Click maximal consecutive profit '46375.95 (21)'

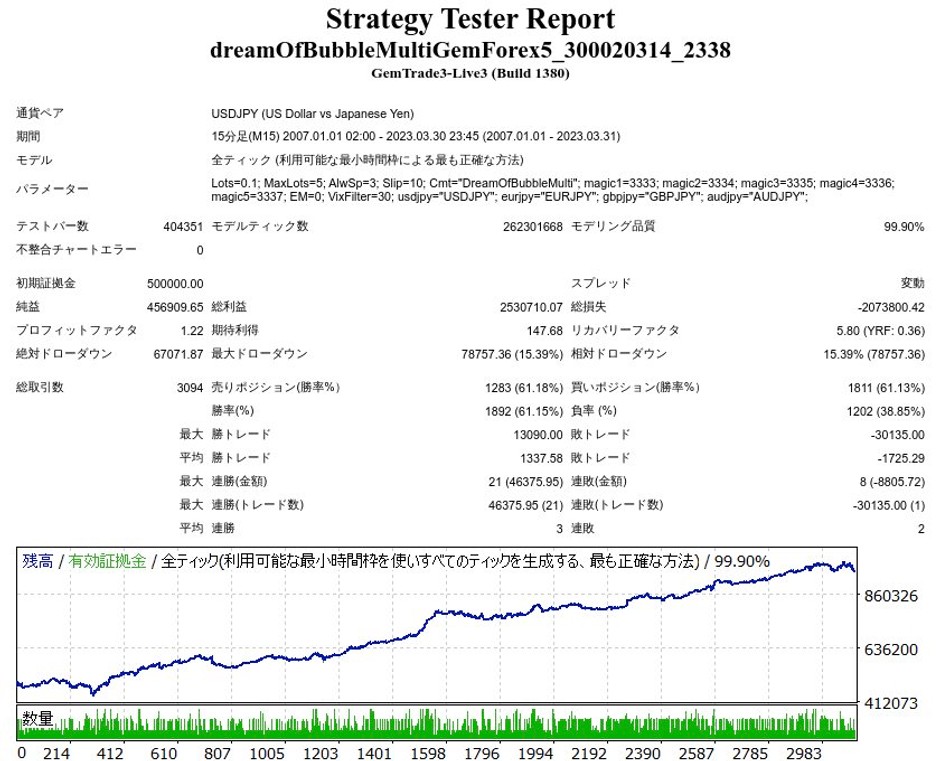pos(526,506)
